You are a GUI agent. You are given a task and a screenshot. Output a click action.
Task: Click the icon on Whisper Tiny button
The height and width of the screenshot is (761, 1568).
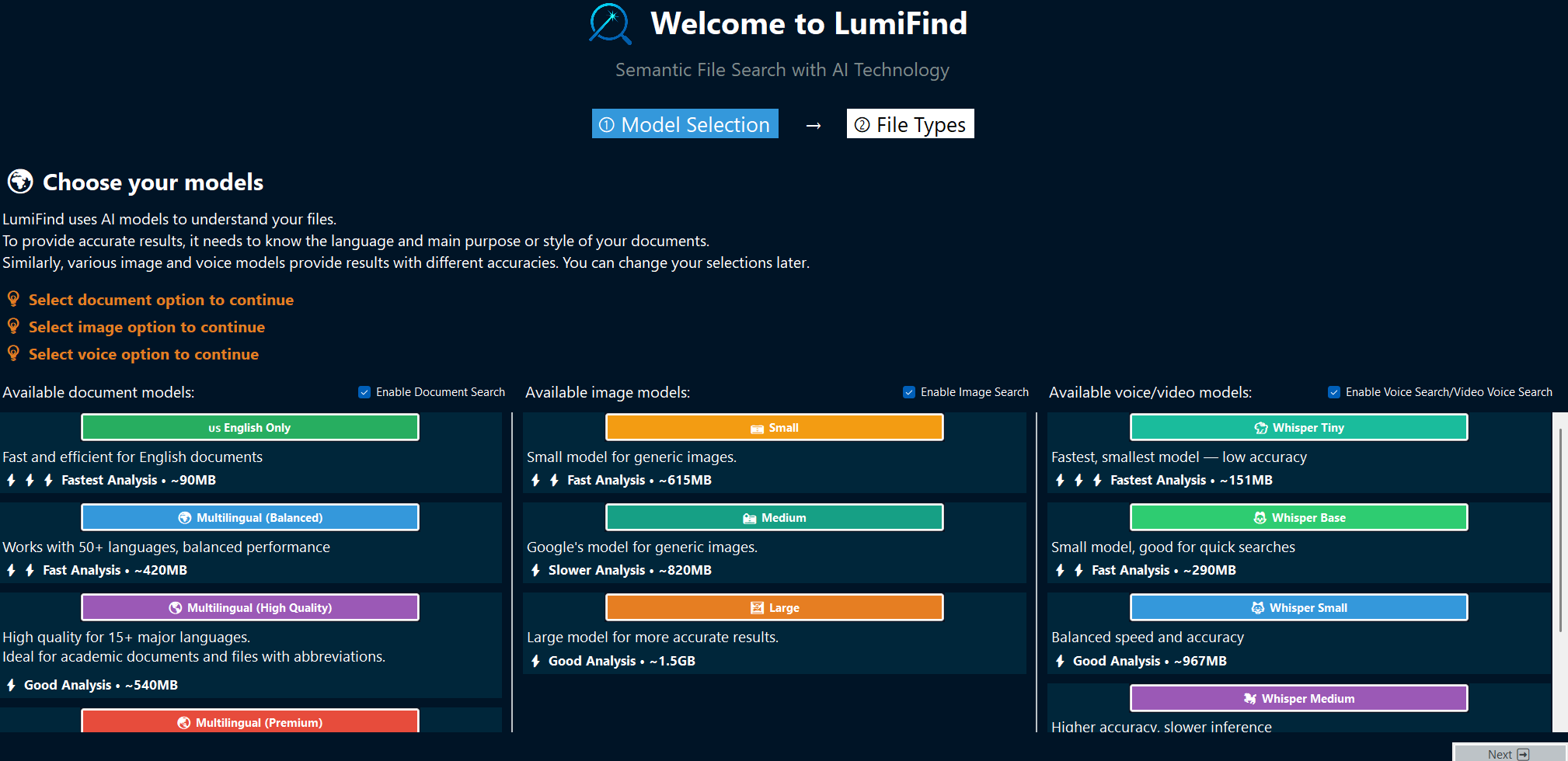coord(1260,428)
